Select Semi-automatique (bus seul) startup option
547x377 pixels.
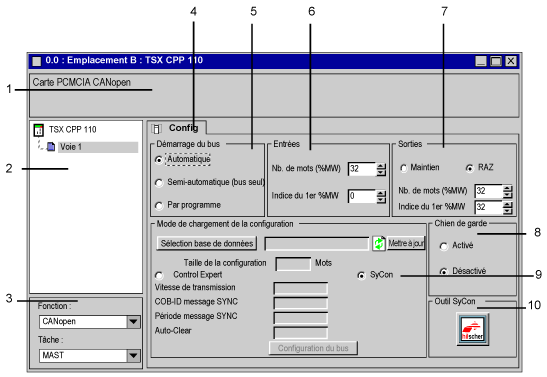(x=159, y=183)
